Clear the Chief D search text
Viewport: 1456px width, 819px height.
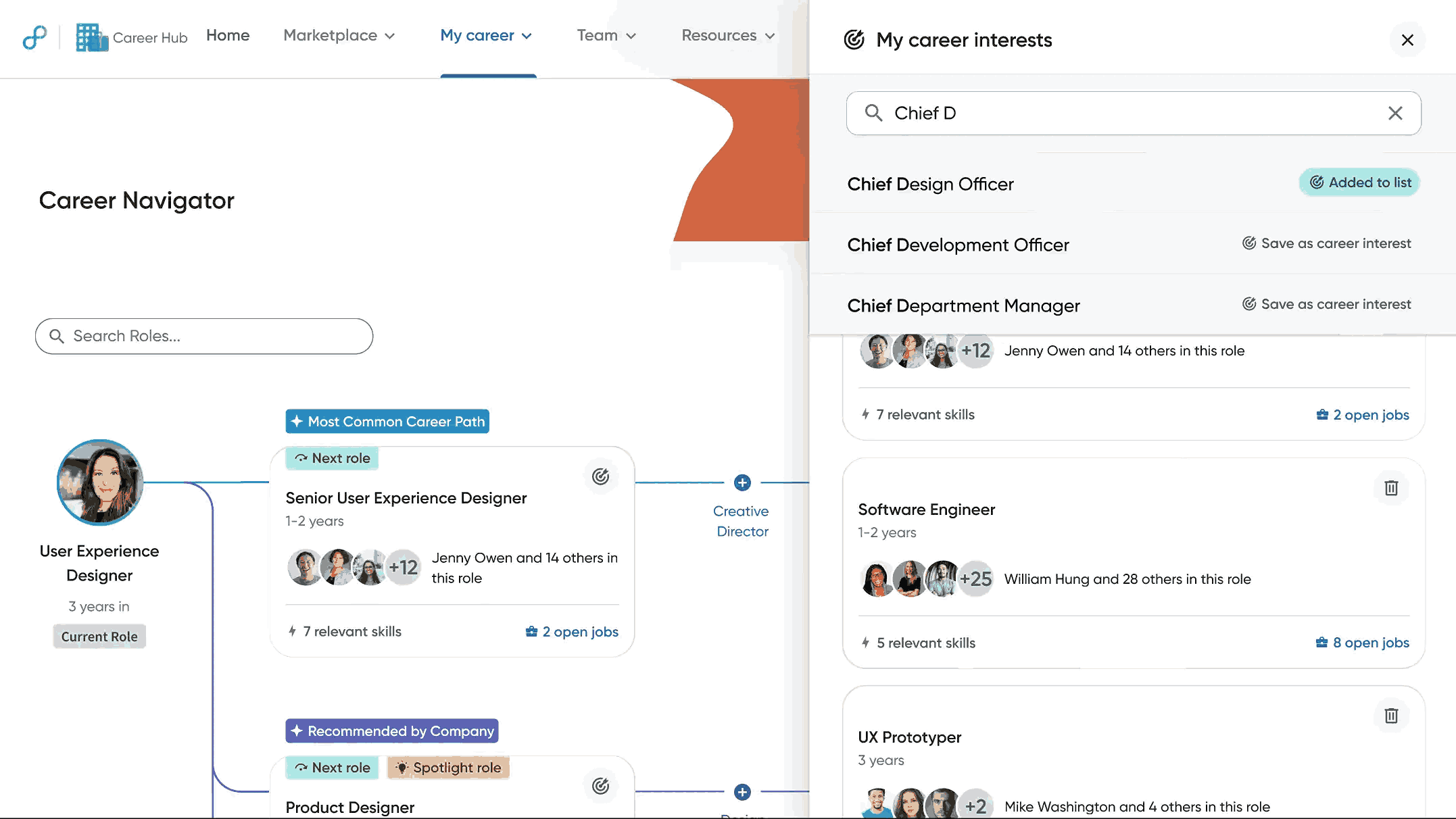tap(1395, 113)
